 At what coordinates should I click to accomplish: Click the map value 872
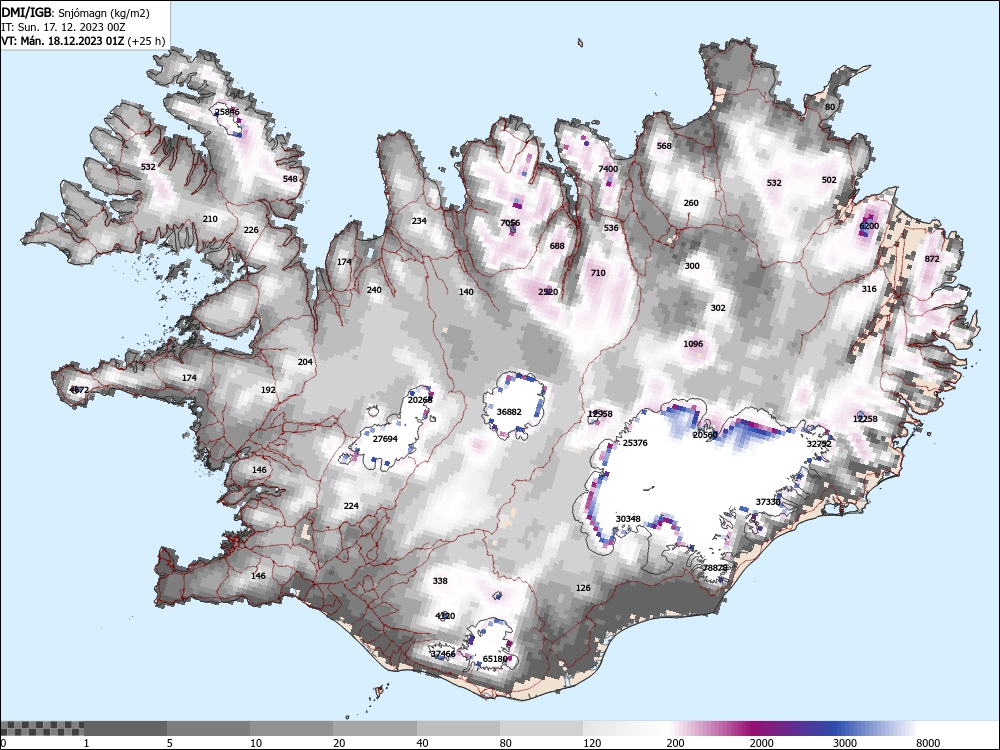932,258
